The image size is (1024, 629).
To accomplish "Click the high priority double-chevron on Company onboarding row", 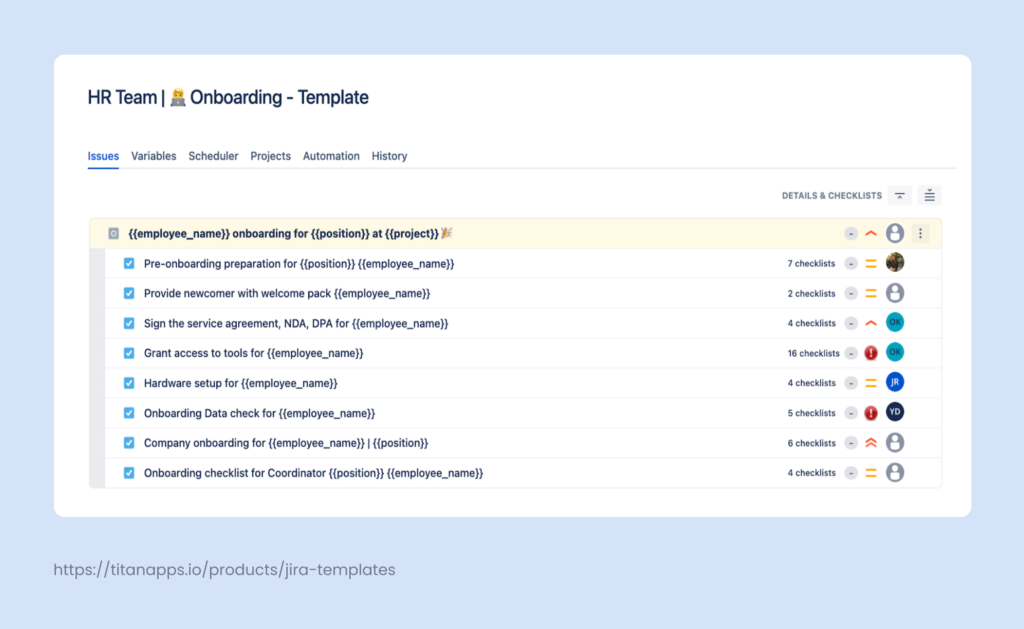I will coord(870,442).
